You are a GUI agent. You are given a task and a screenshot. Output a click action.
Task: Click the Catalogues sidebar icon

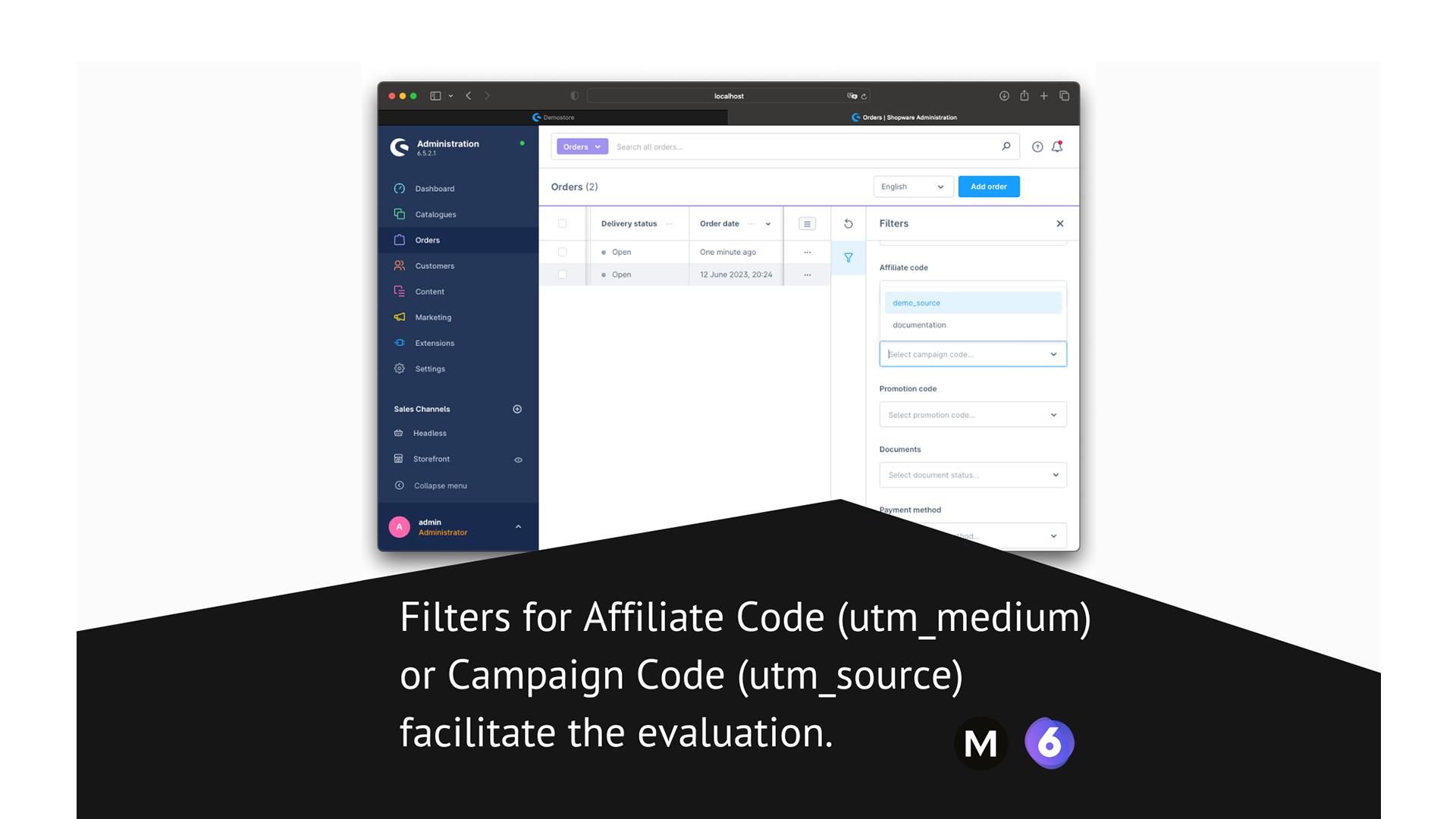402,214
